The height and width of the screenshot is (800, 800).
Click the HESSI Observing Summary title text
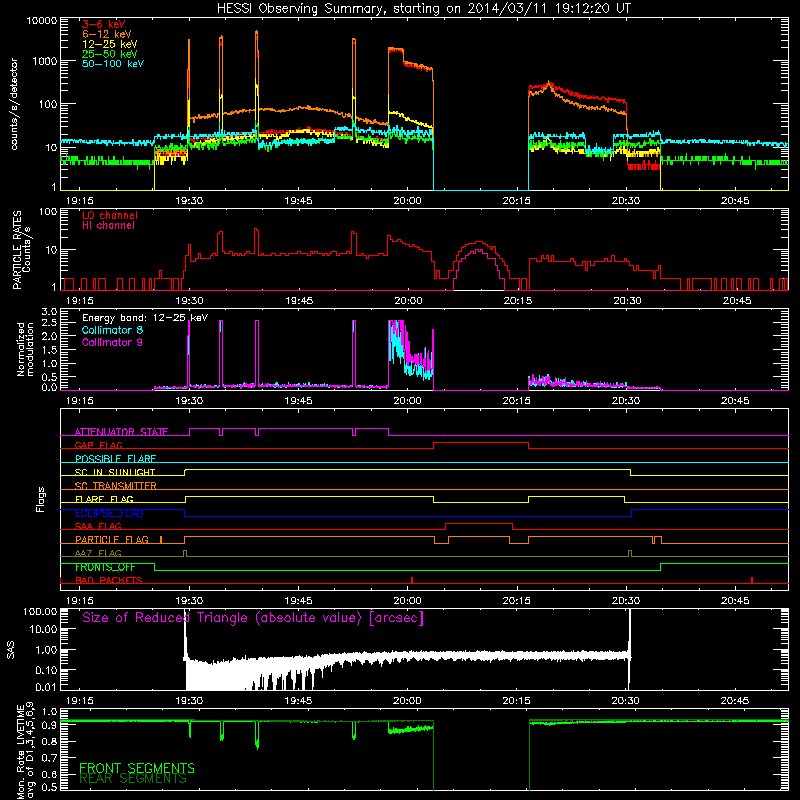point(424,9)
